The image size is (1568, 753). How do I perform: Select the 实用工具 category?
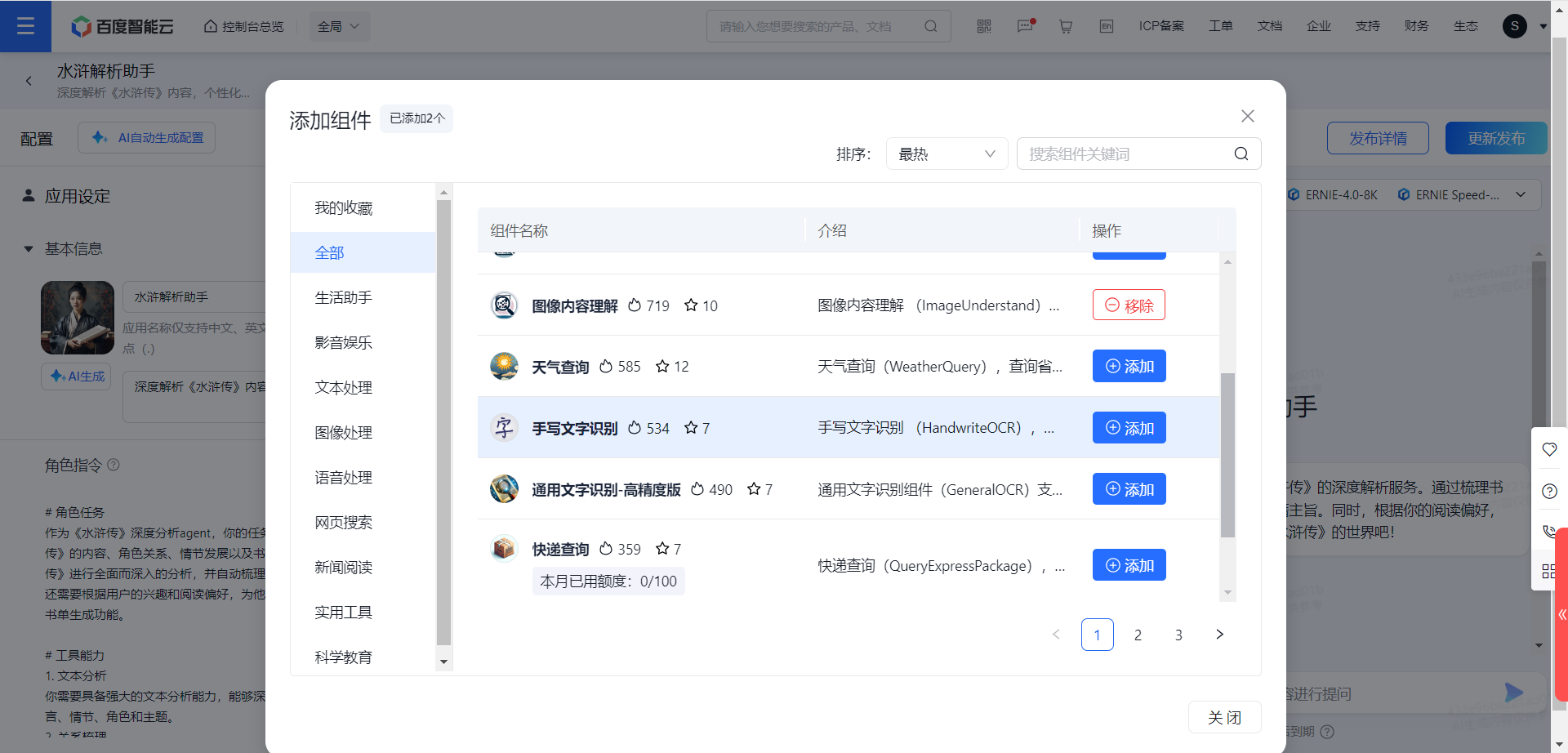coord(363,612)
